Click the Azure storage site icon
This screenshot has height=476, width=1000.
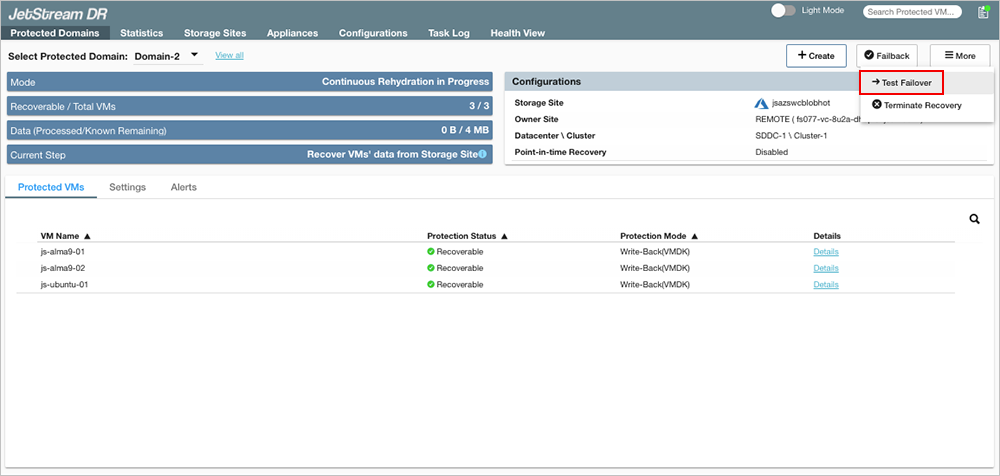[761, 103]
